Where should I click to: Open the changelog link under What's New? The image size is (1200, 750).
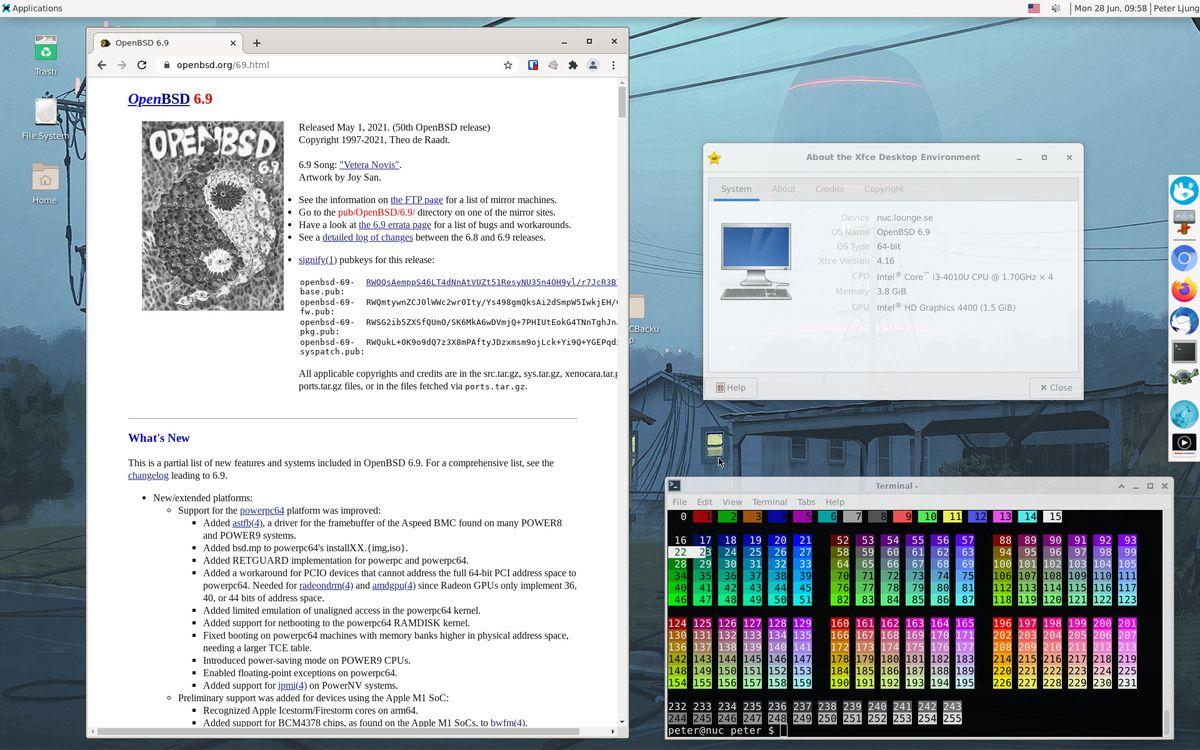point(148,475)
